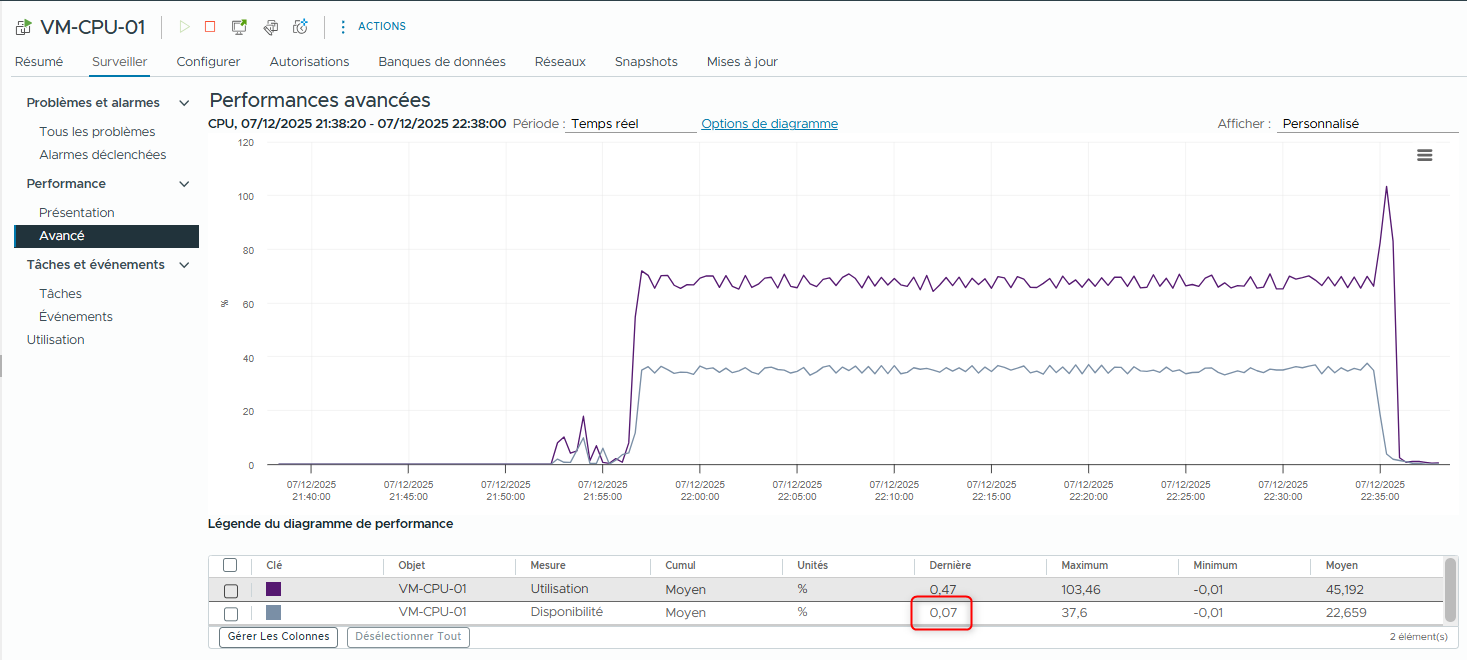Screen dimensions: 1467x660
Task: Open the chart hamburger menu icon
Action: point(1425,155)
